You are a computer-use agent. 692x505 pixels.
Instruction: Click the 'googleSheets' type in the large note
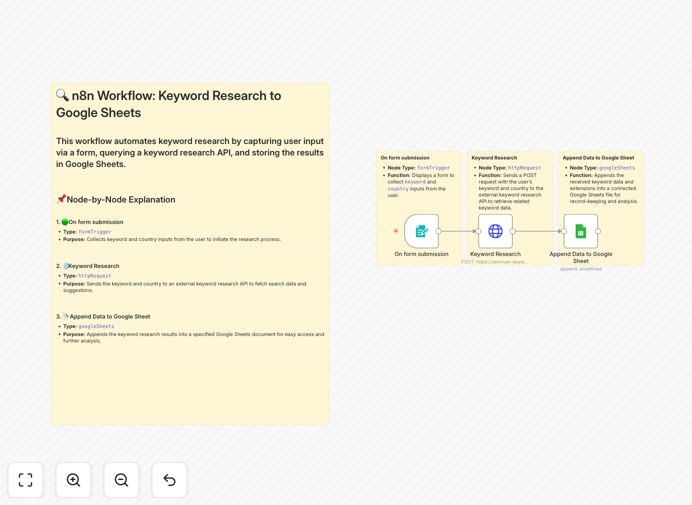point(96,326)
